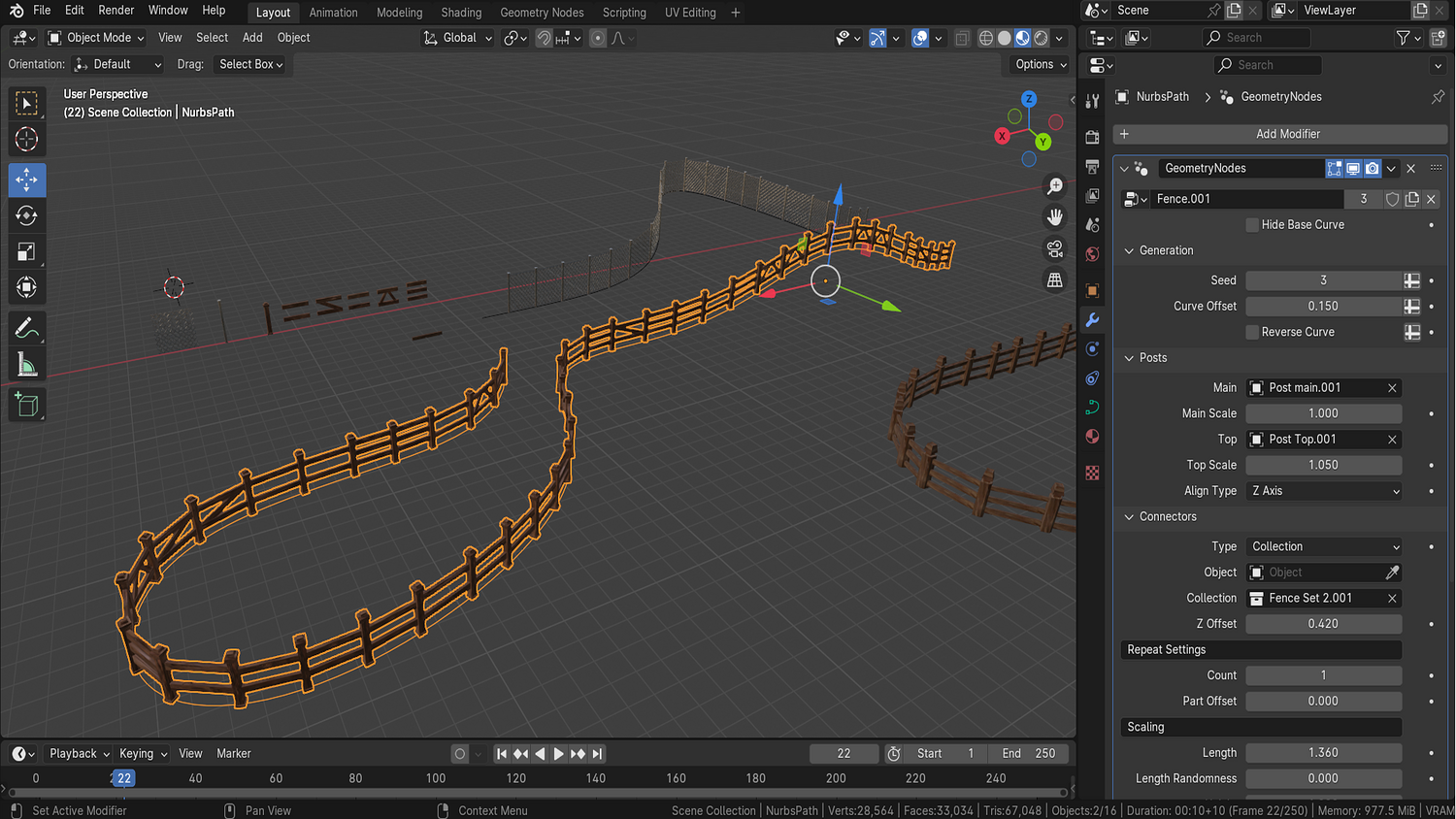
Task: Clear the Fence Set 2.001 collection
Action: point(1392,599)
